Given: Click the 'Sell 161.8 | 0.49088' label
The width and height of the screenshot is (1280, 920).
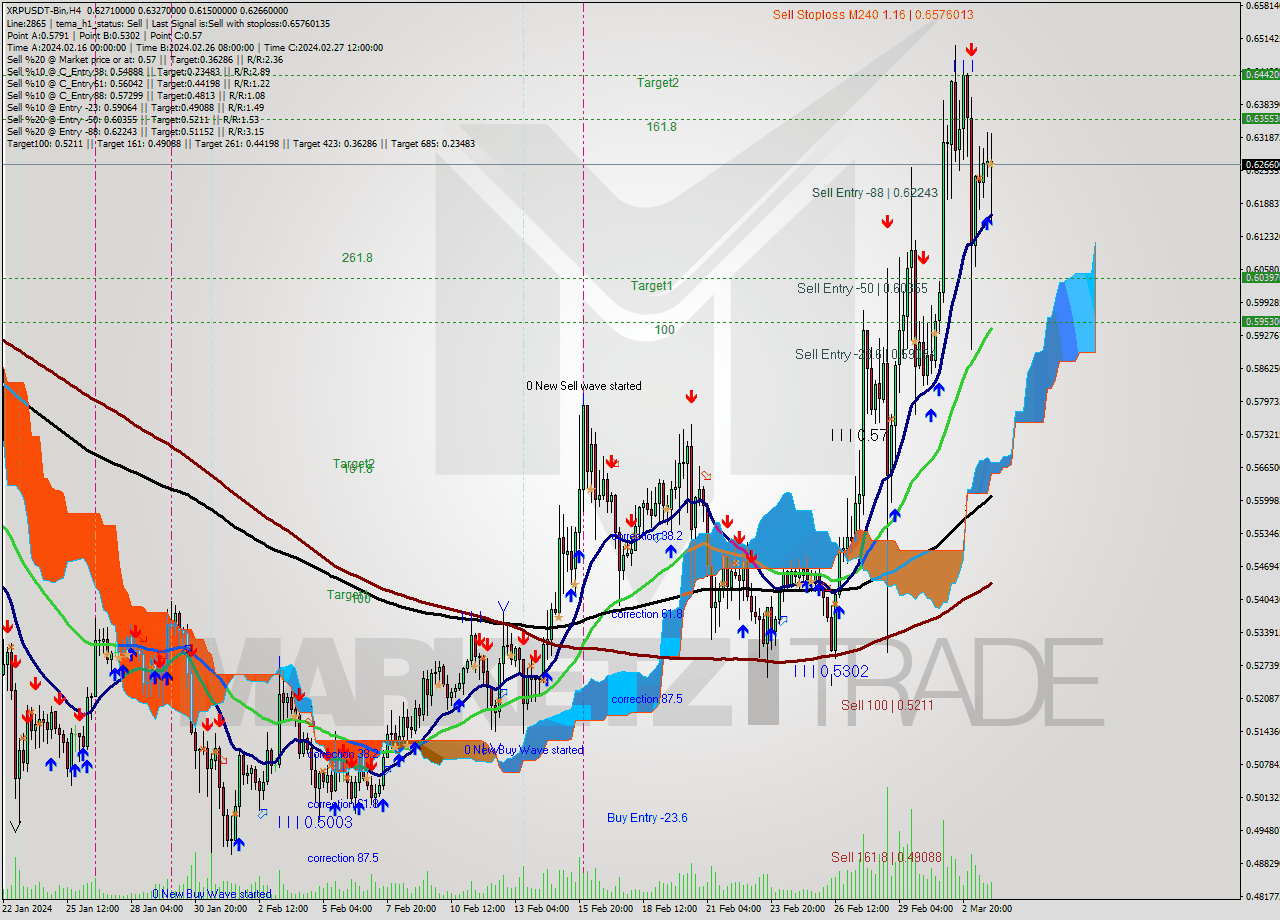Looking at the screenshot, I should tap(886, 857).
